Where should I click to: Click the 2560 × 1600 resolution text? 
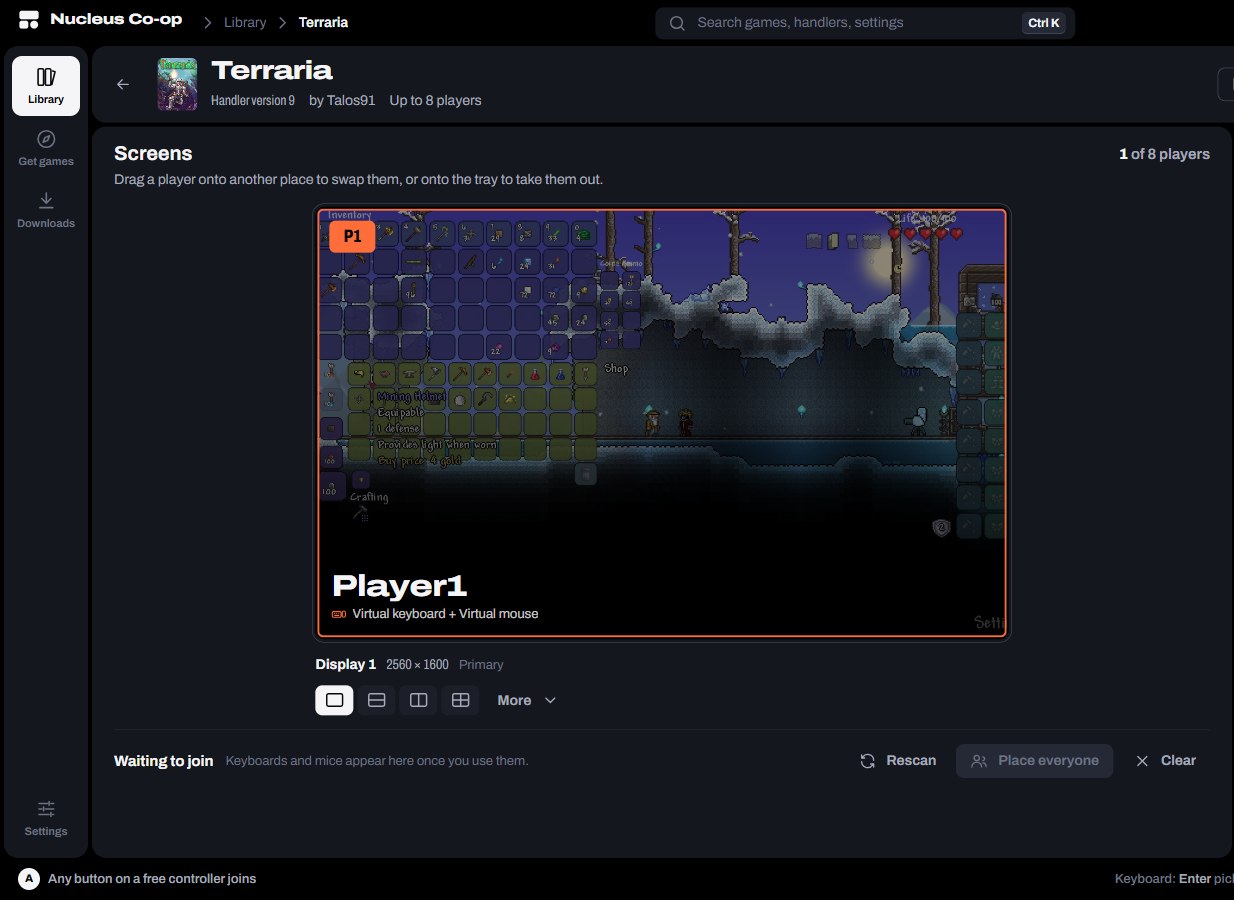click(417, 664)
